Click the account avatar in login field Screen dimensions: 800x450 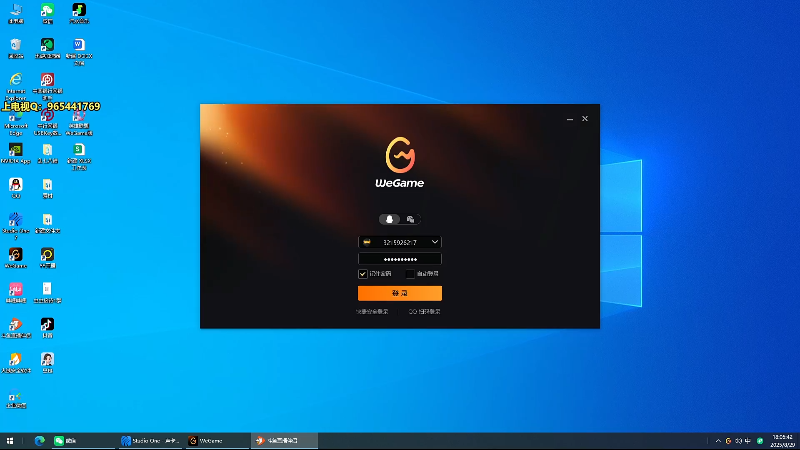point(367,242)
